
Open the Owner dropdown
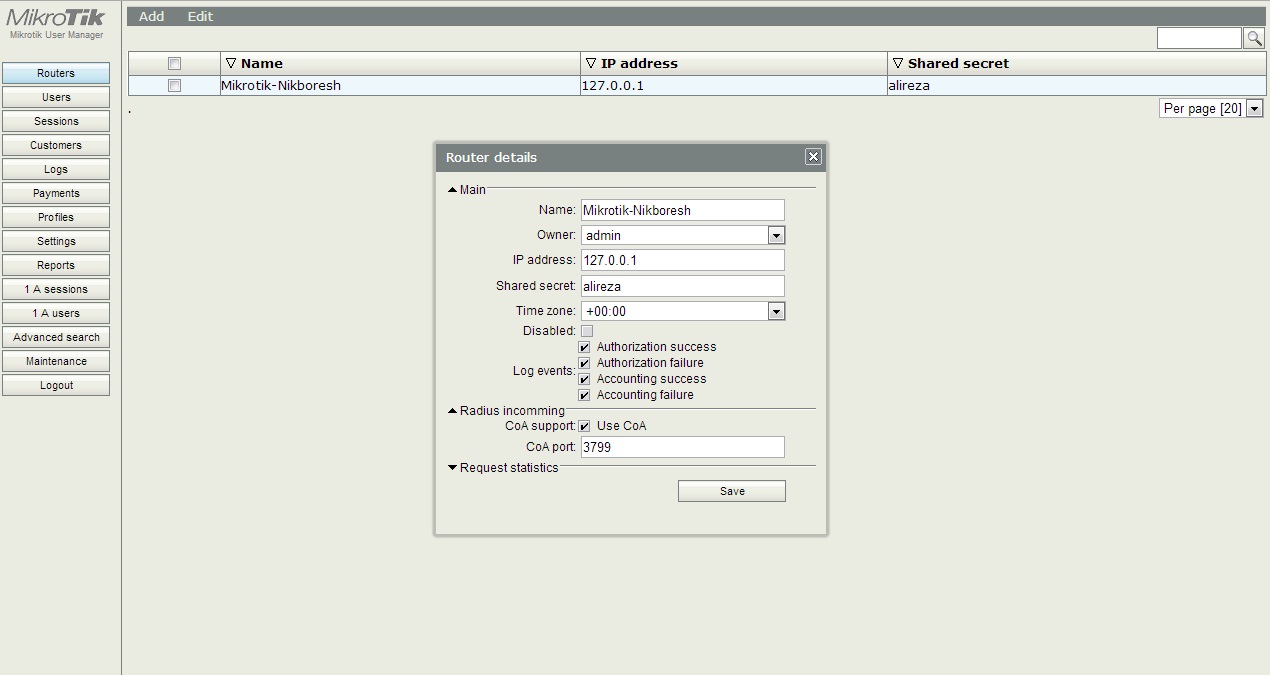pos(776,235)
